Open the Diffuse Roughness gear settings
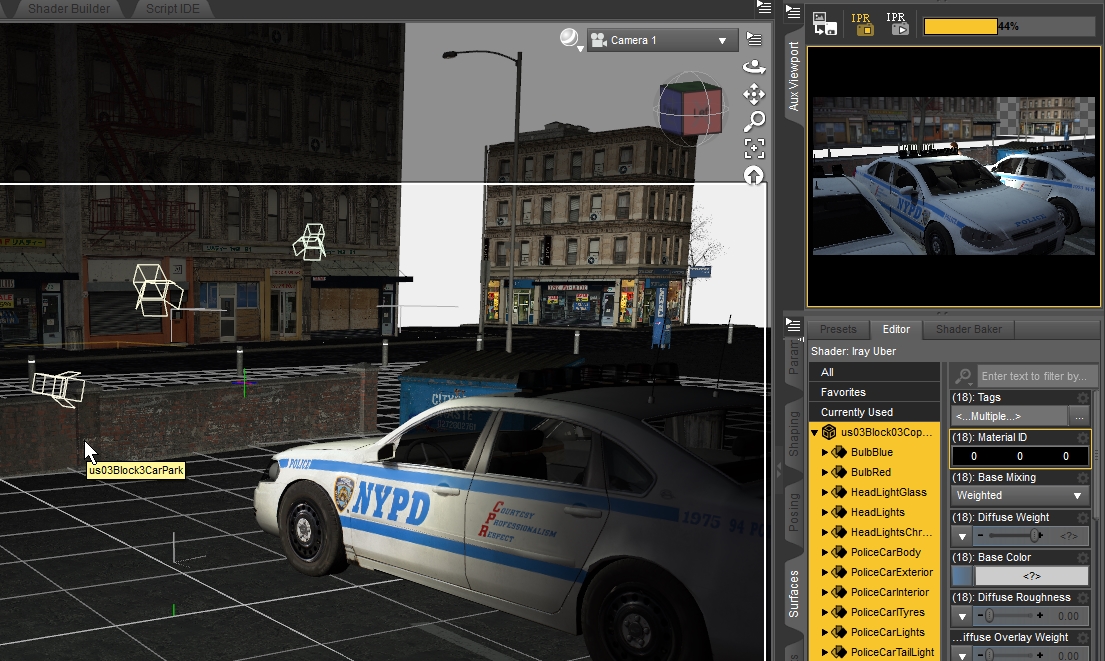This screenshot has height=661, width=1105. (1082, 598)
